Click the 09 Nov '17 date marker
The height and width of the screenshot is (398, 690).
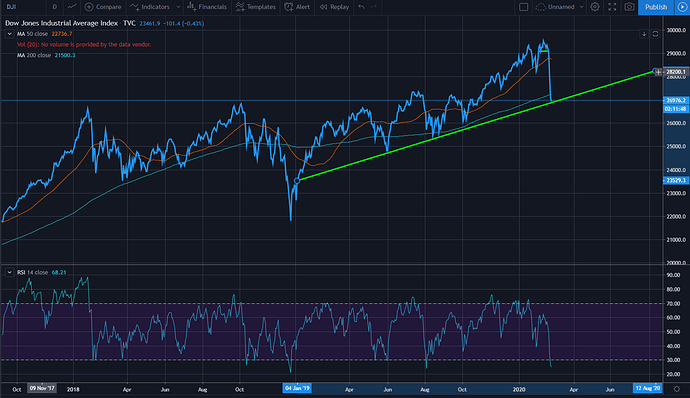pos(42,388)
